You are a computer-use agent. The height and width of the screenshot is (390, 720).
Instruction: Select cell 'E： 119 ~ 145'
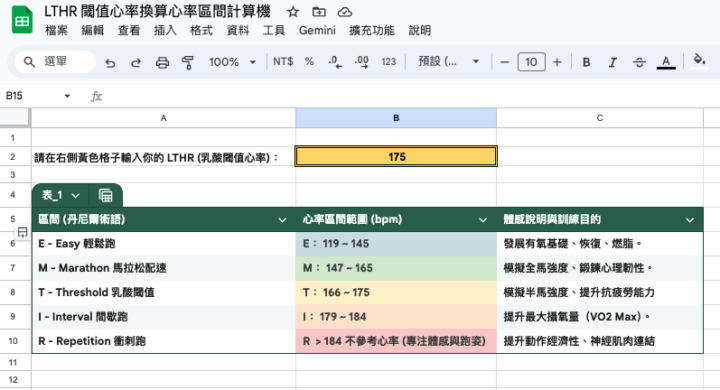[x=396, y=243]
